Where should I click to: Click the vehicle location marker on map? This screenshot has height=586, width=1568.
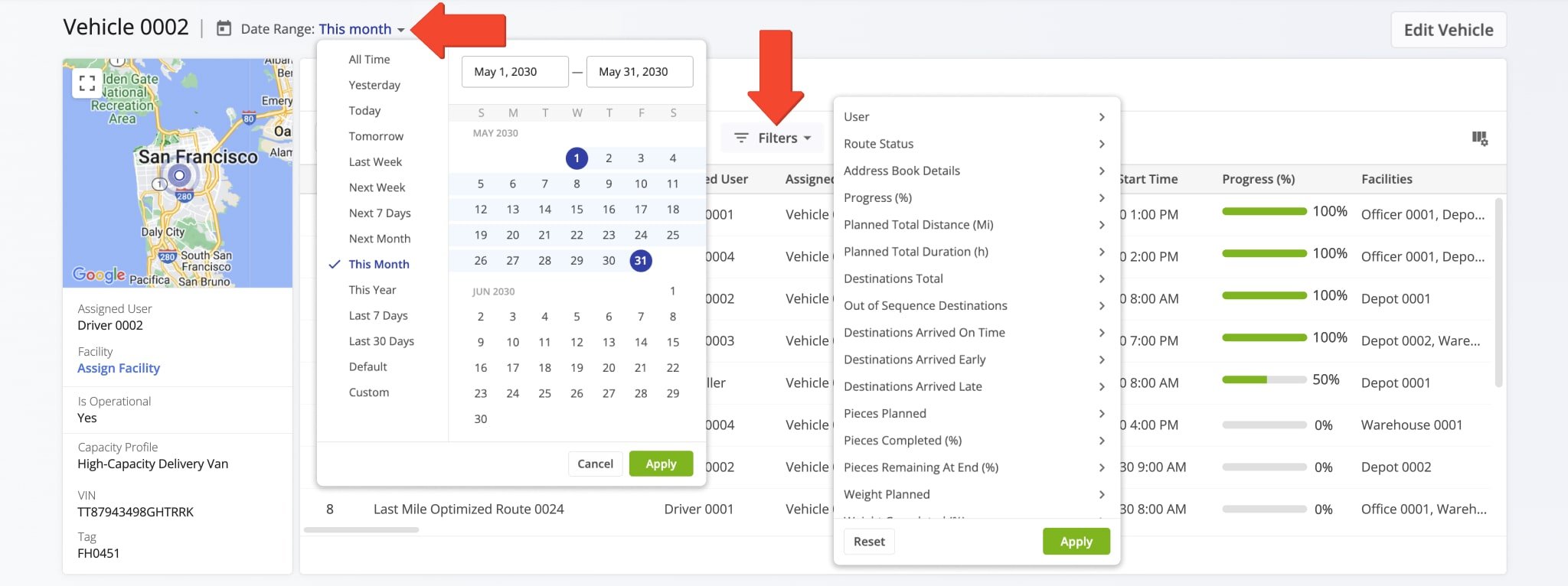pyautogui.click(x=179, y=175)
